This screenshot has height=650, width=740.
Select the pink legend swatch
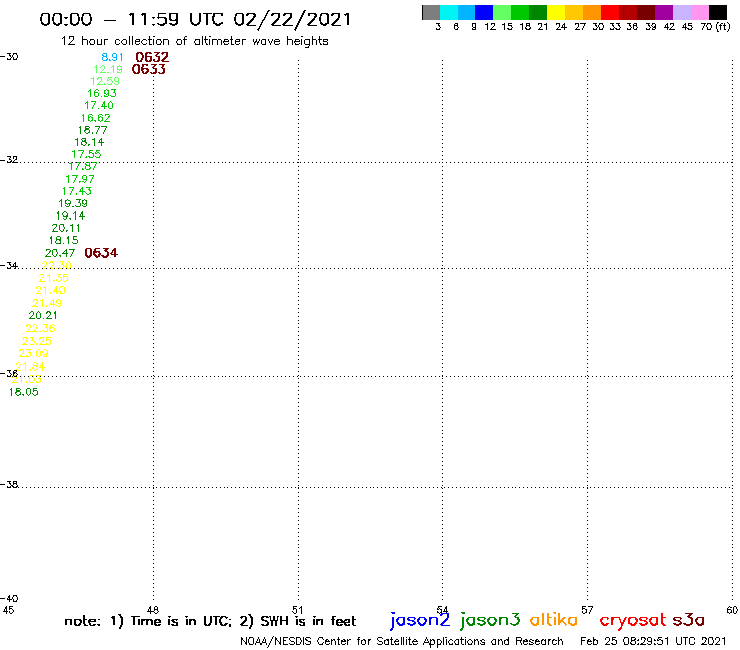(699, 12)
